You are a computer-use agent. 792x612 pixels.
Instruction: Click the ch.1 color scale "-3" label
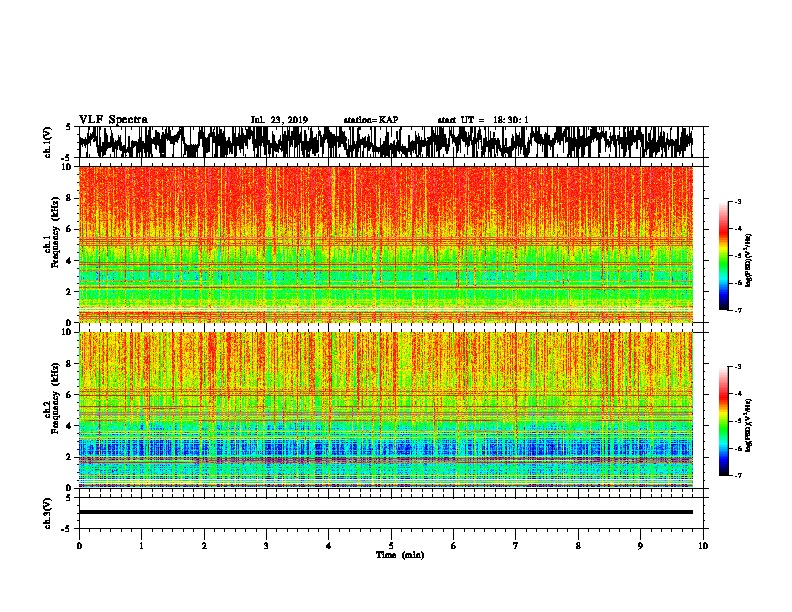(738, 202)
